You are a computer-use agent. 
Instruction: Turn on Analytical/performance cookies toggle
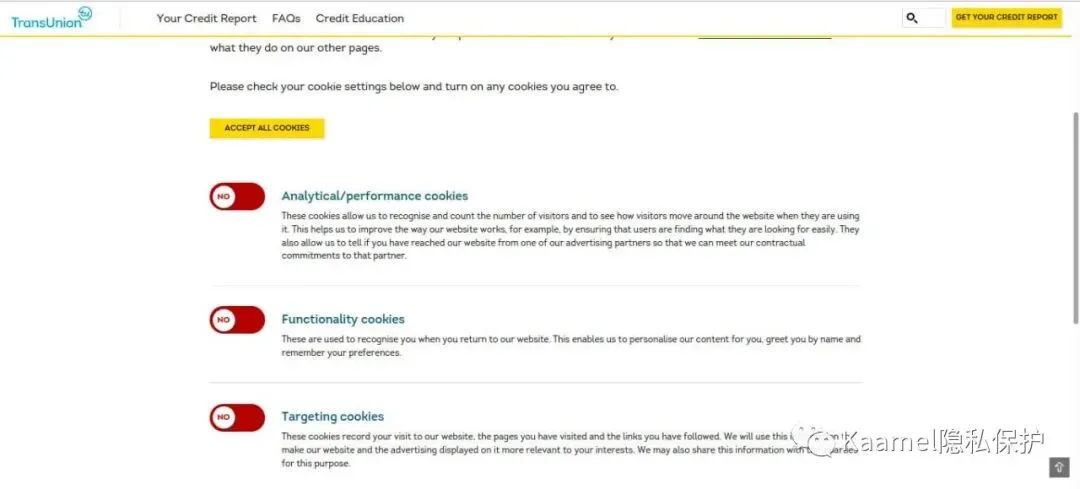point(238,196)
